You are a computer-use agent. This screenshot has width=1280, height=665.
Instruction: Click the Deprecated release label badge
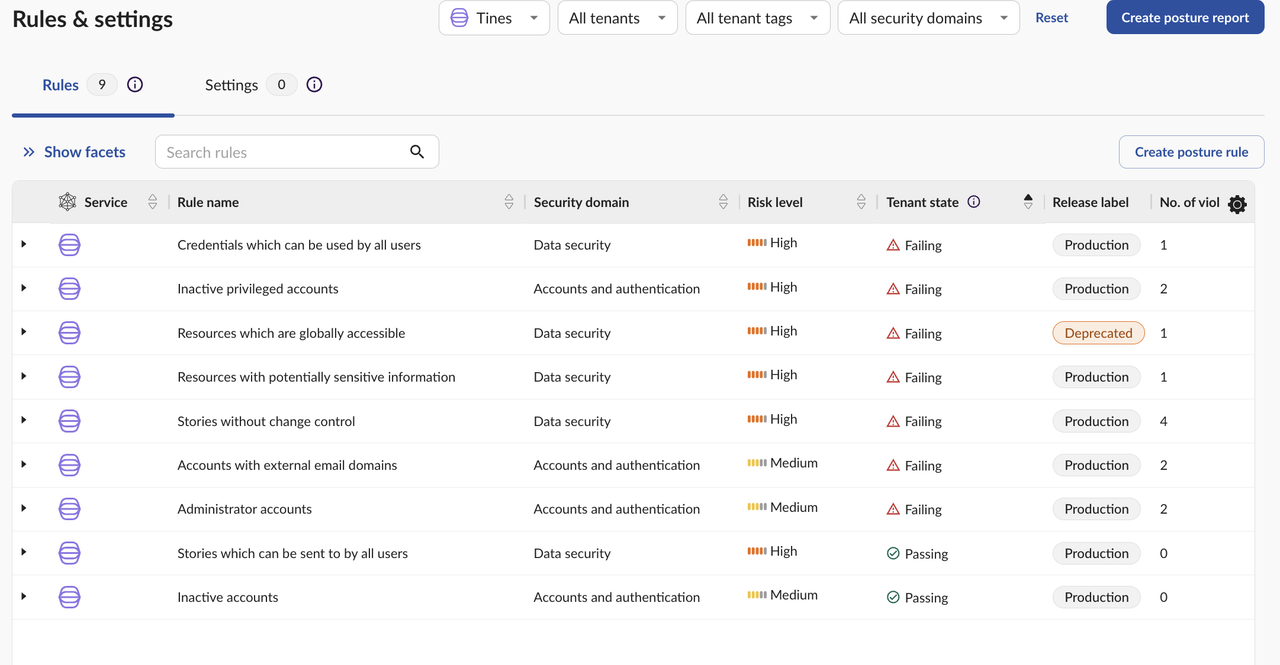coord(1098,333)
